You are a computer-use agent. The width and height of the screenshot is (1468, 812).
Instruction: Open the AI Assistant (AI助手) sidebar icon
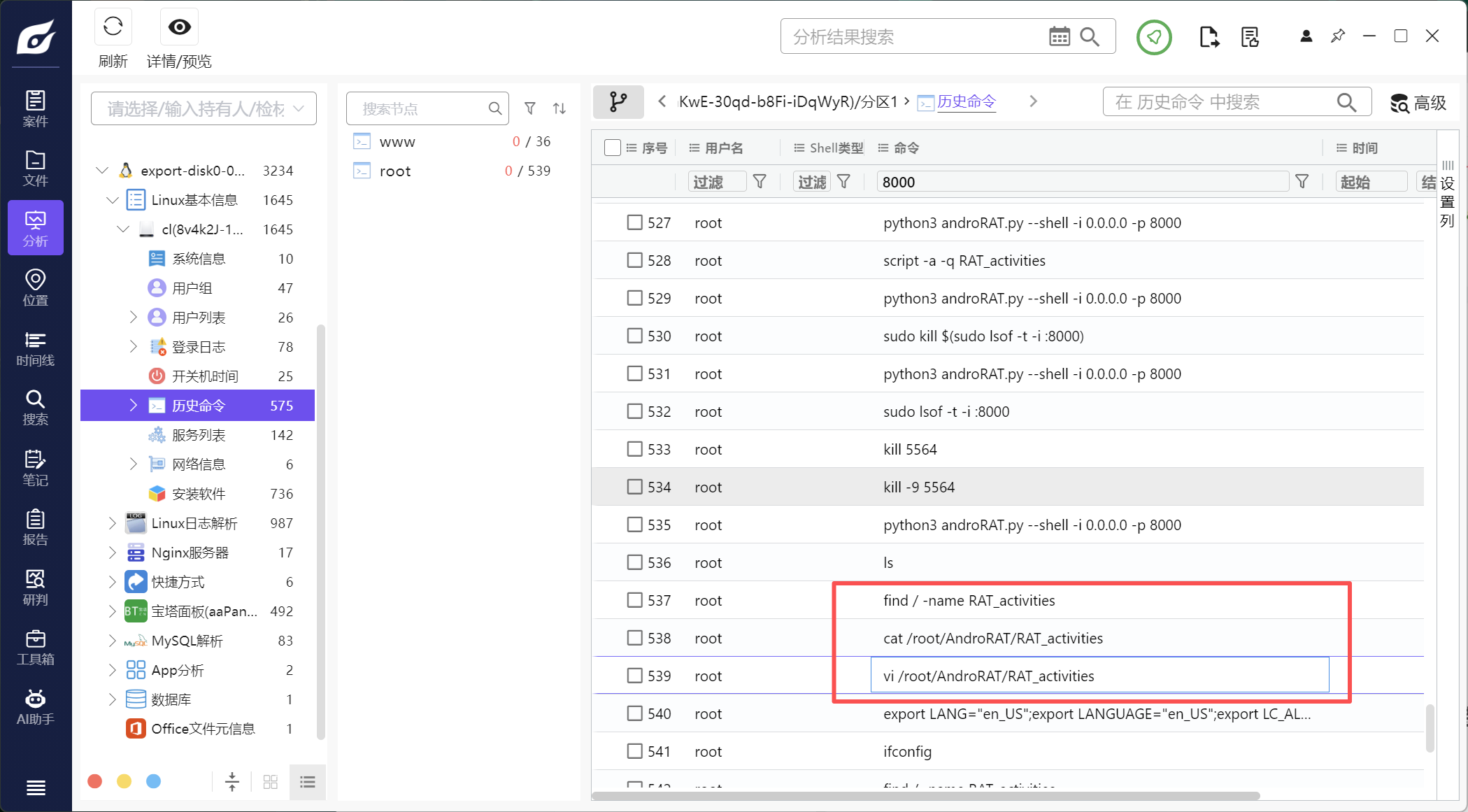35,707
